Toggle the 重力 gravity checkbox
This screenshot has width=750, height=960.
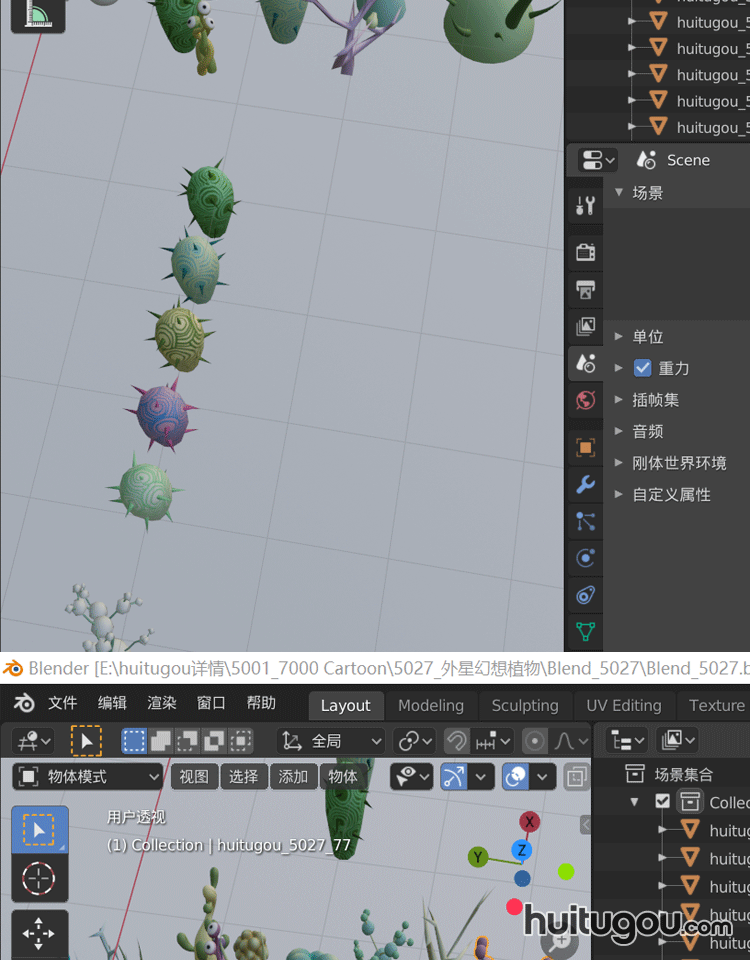pos(642,368)
